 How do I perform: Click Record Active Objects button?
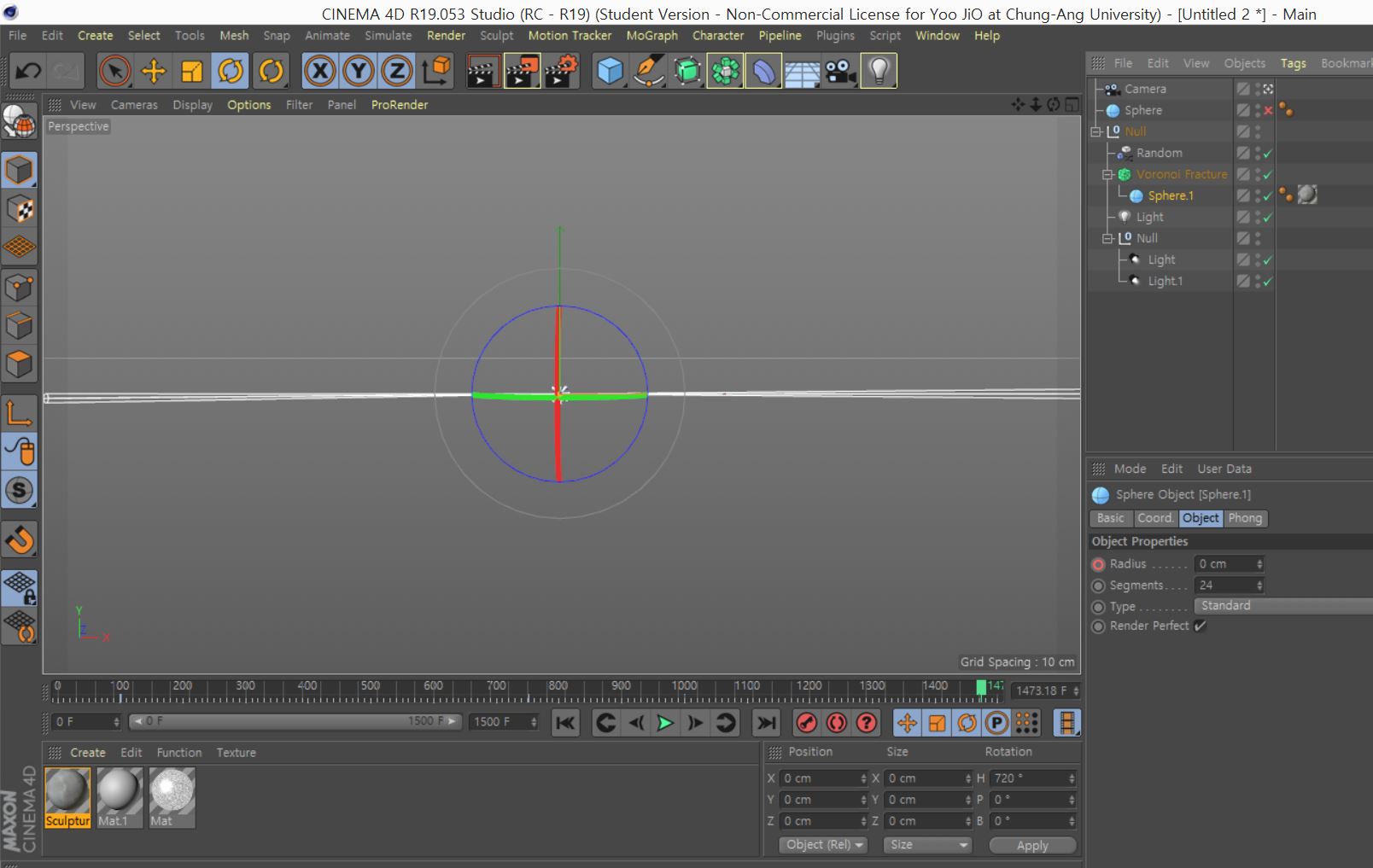click(x=806, y=723)
